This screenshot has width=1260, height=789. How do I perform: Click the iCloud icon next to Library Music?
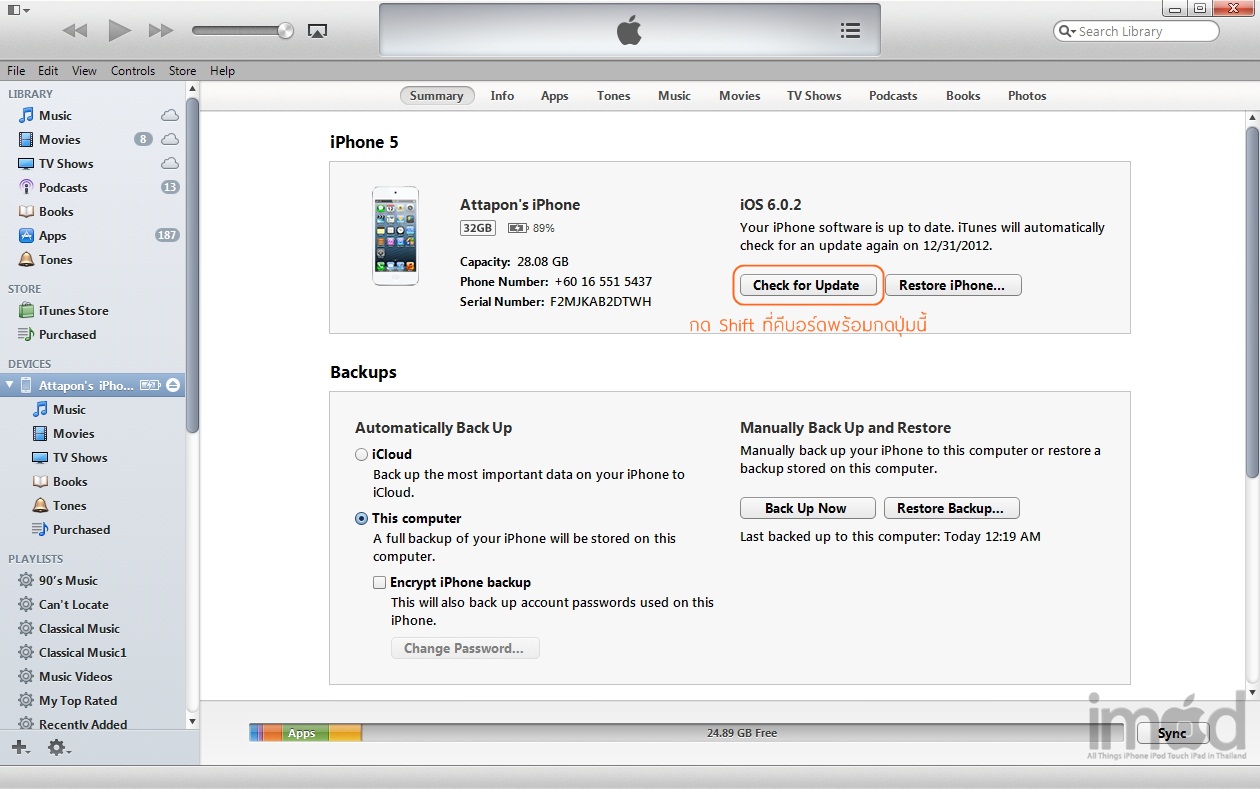[170, 115]
